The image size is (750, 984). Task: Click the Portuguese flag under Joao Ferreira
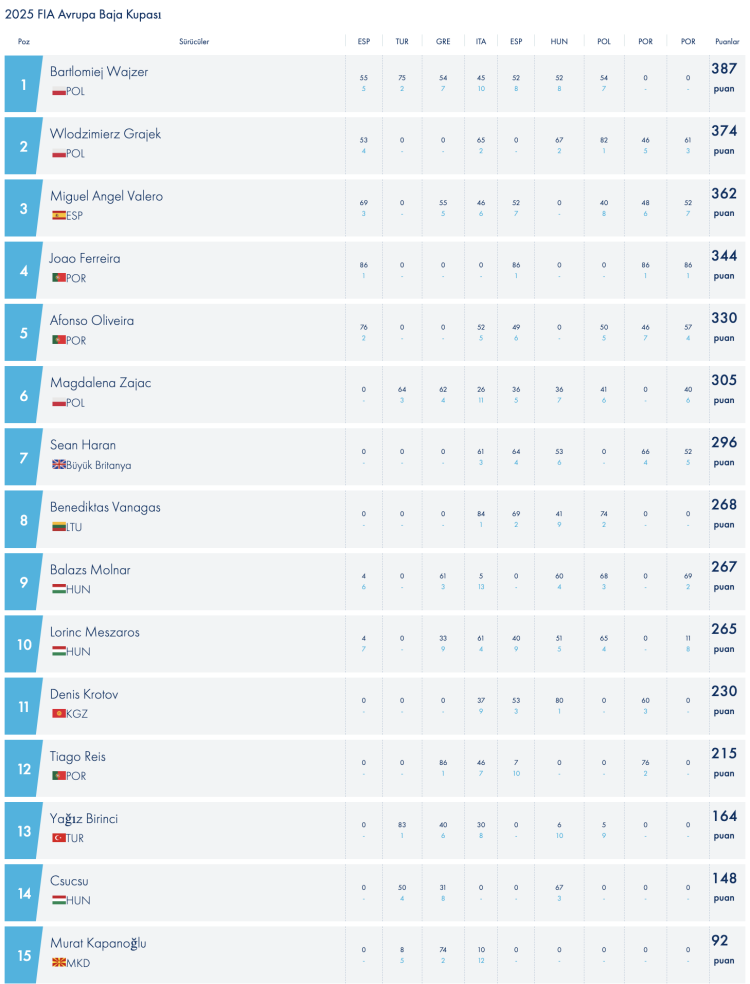coord(59,278)
